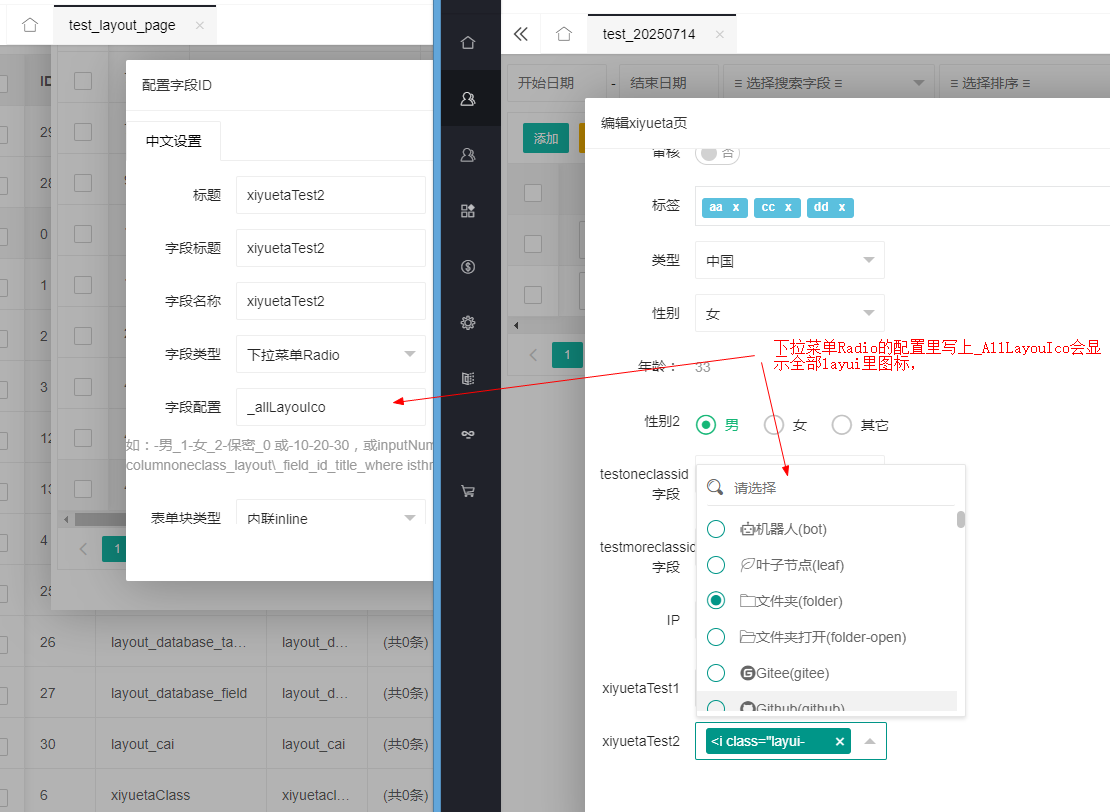Viewport: 1110px width, 812px height.
Task: Open the 字段类型 下拉菜单Radio dropdown
Action: coord(330,354)
